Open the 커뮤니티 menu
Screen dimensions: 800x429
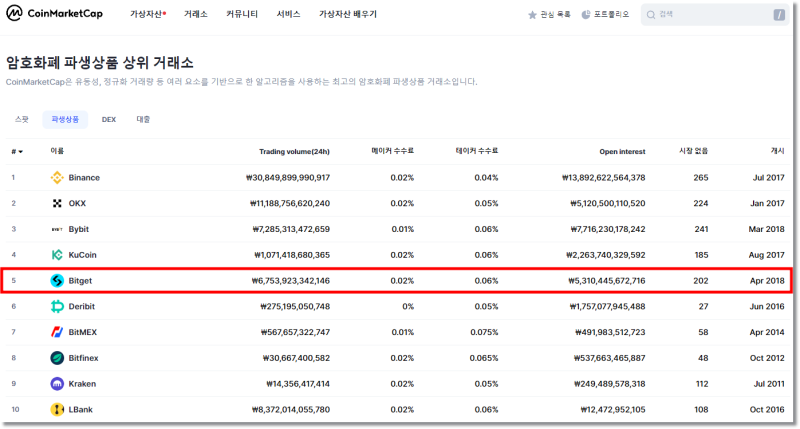tap(242, 14)
